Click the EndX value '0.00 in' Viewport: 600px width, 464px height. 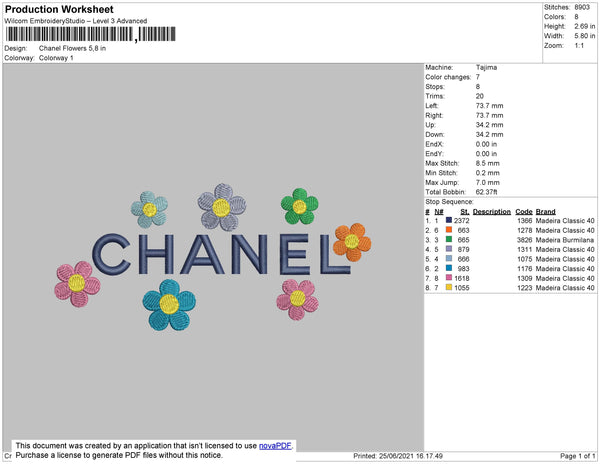[486, 144]
